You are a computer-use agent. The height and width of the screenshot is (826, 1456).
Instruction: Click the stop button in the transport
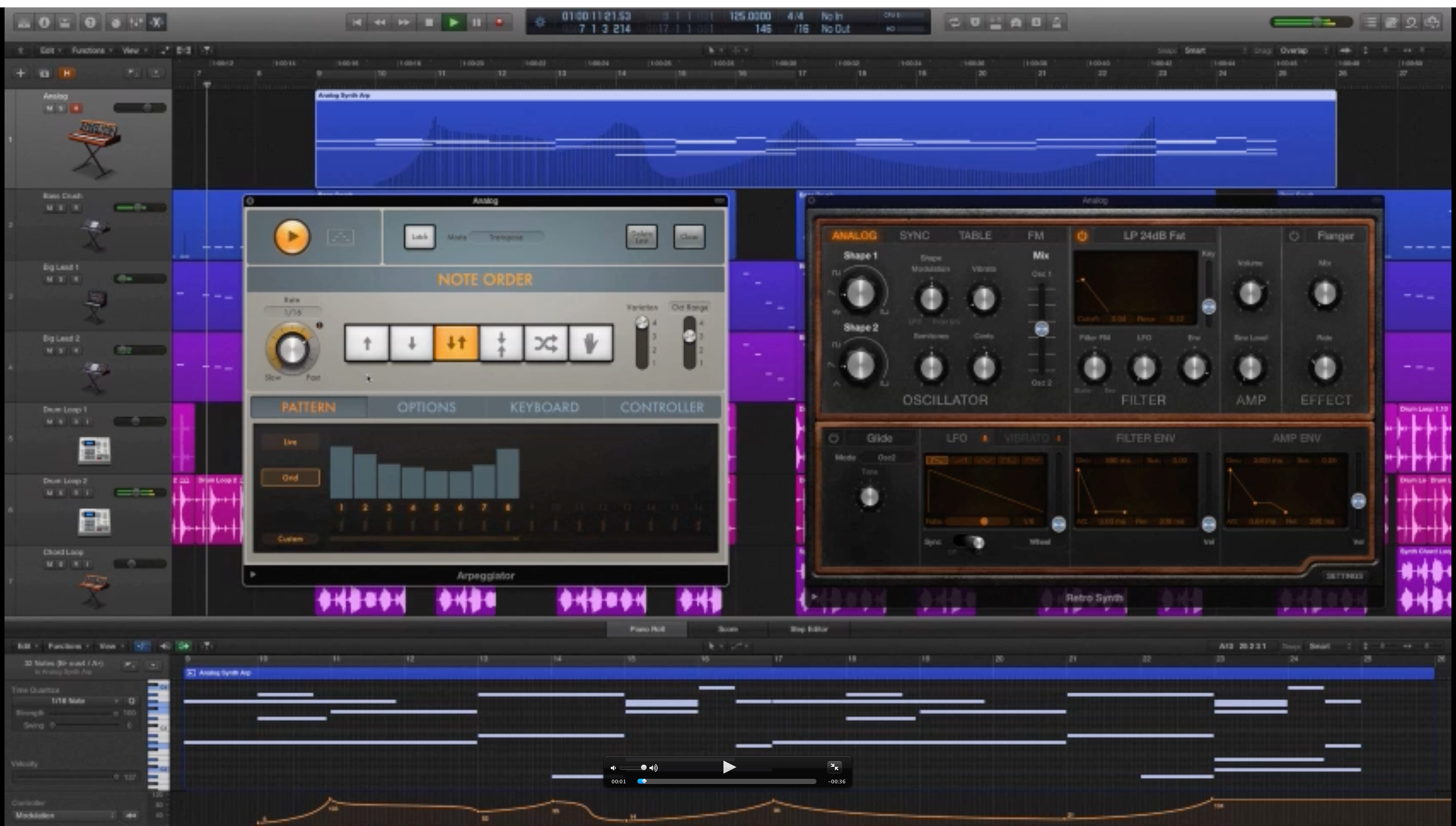coord(430,22)
